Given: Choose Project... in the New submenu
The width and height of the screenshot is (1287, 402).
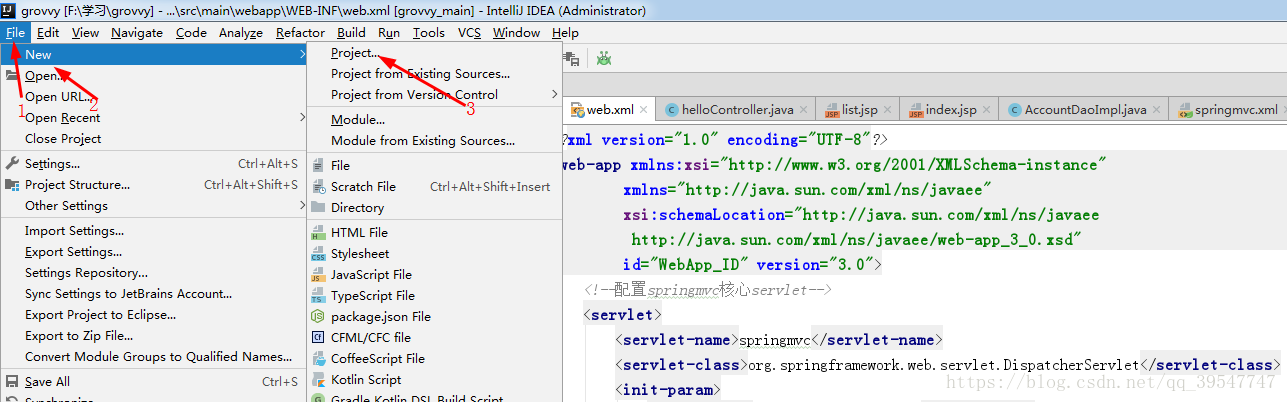Looking at the screenshot, I should tap(355, 53).
